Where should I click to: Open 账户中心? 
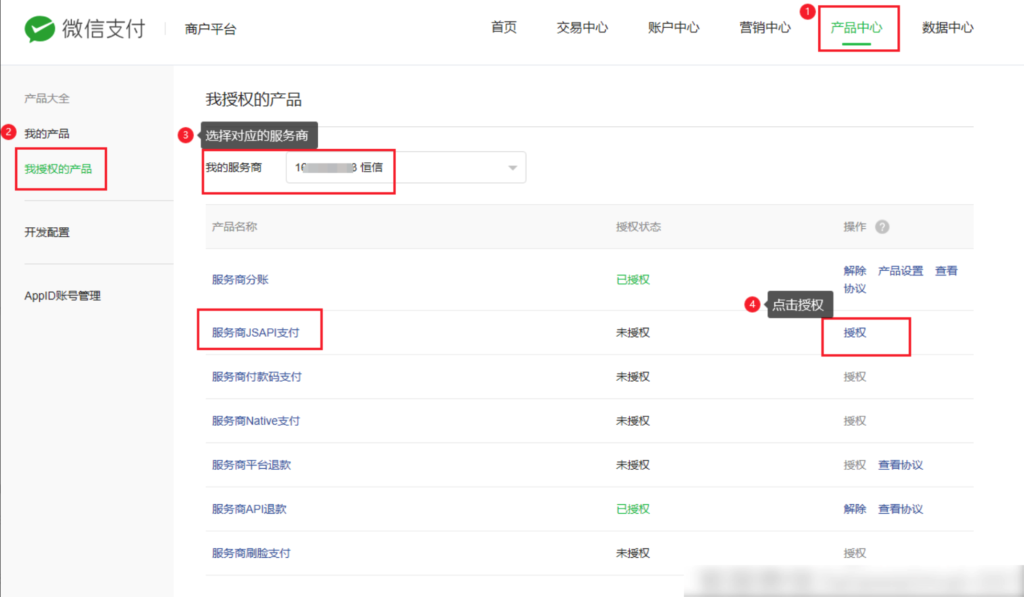(x=672, y=28)
